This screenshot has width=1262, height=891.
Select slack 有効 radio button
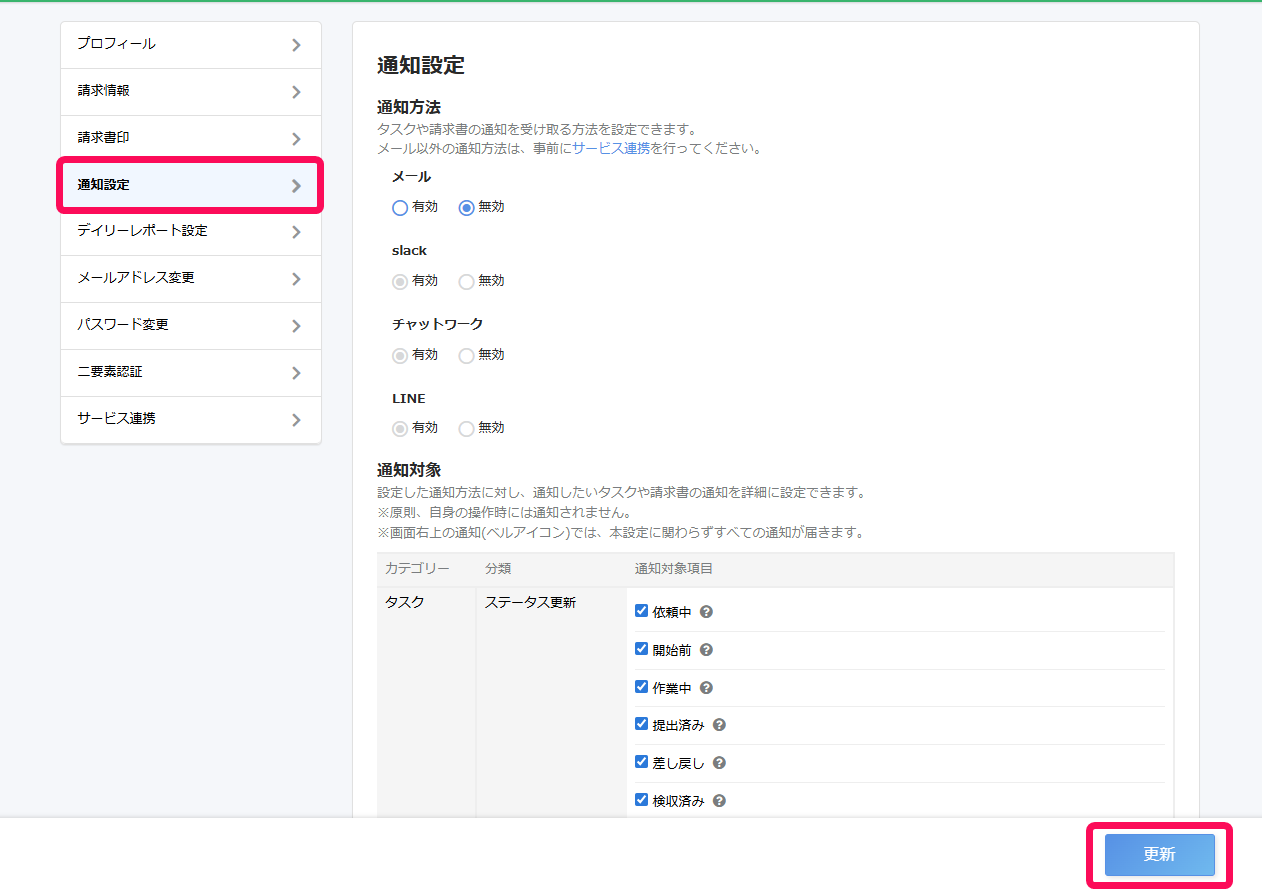tap(400, 282)
